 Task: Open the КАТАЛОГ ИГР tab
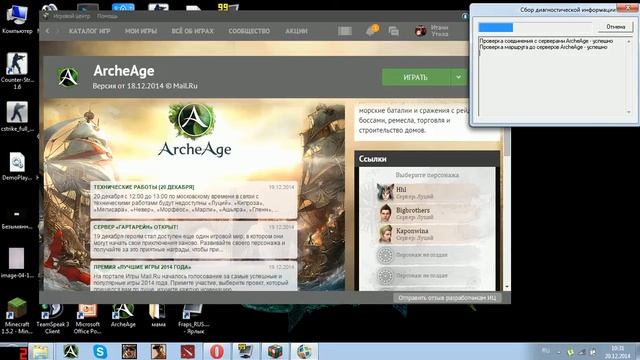tap(89, 31)
